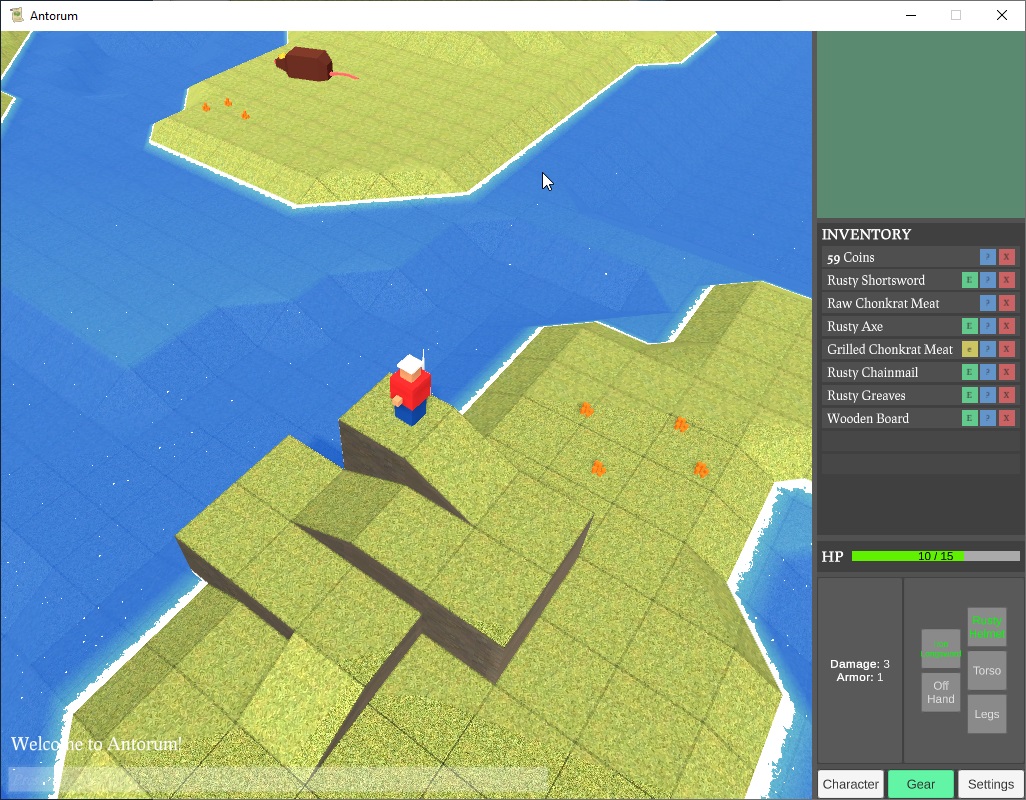Click the HP health bar
This screenshot has height=800, width=1026.
pyautogui.click(x=935, y=556)
